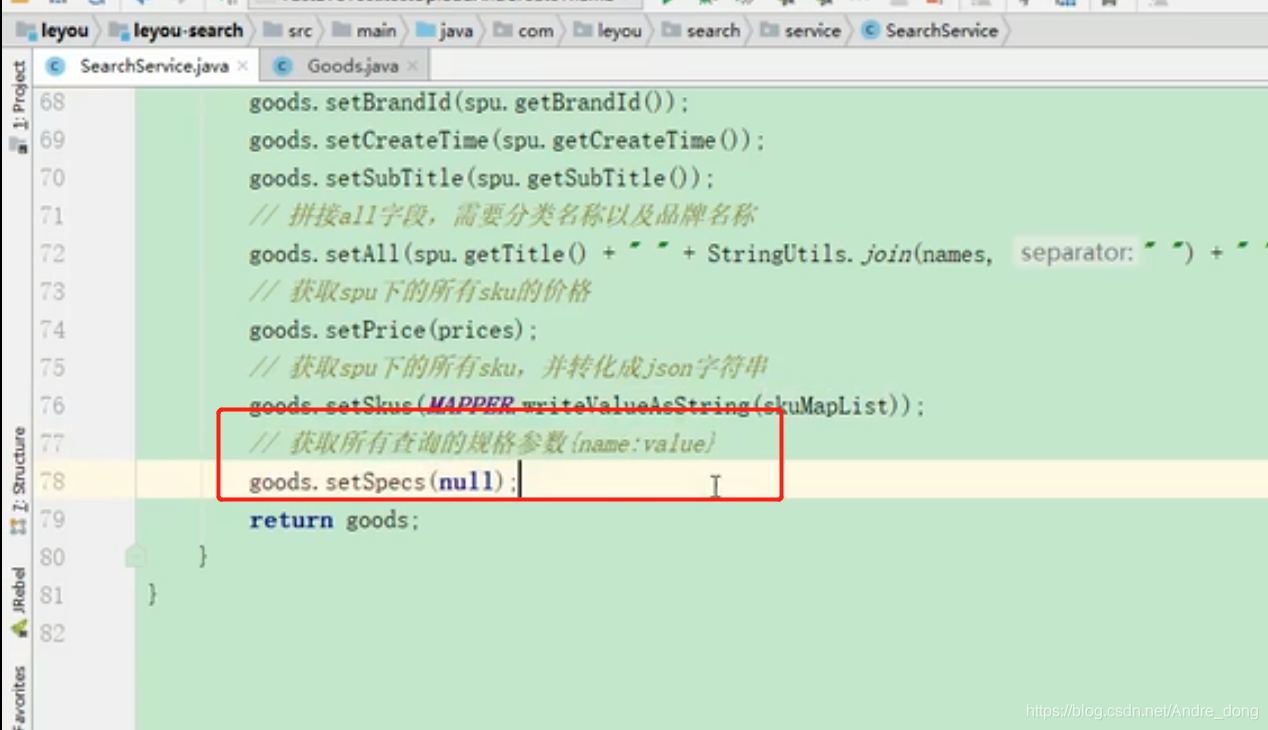The width and height of the screenshot is (1268, 730).
Task: Click line number 72 in the gutter
Action: point(52,254)
